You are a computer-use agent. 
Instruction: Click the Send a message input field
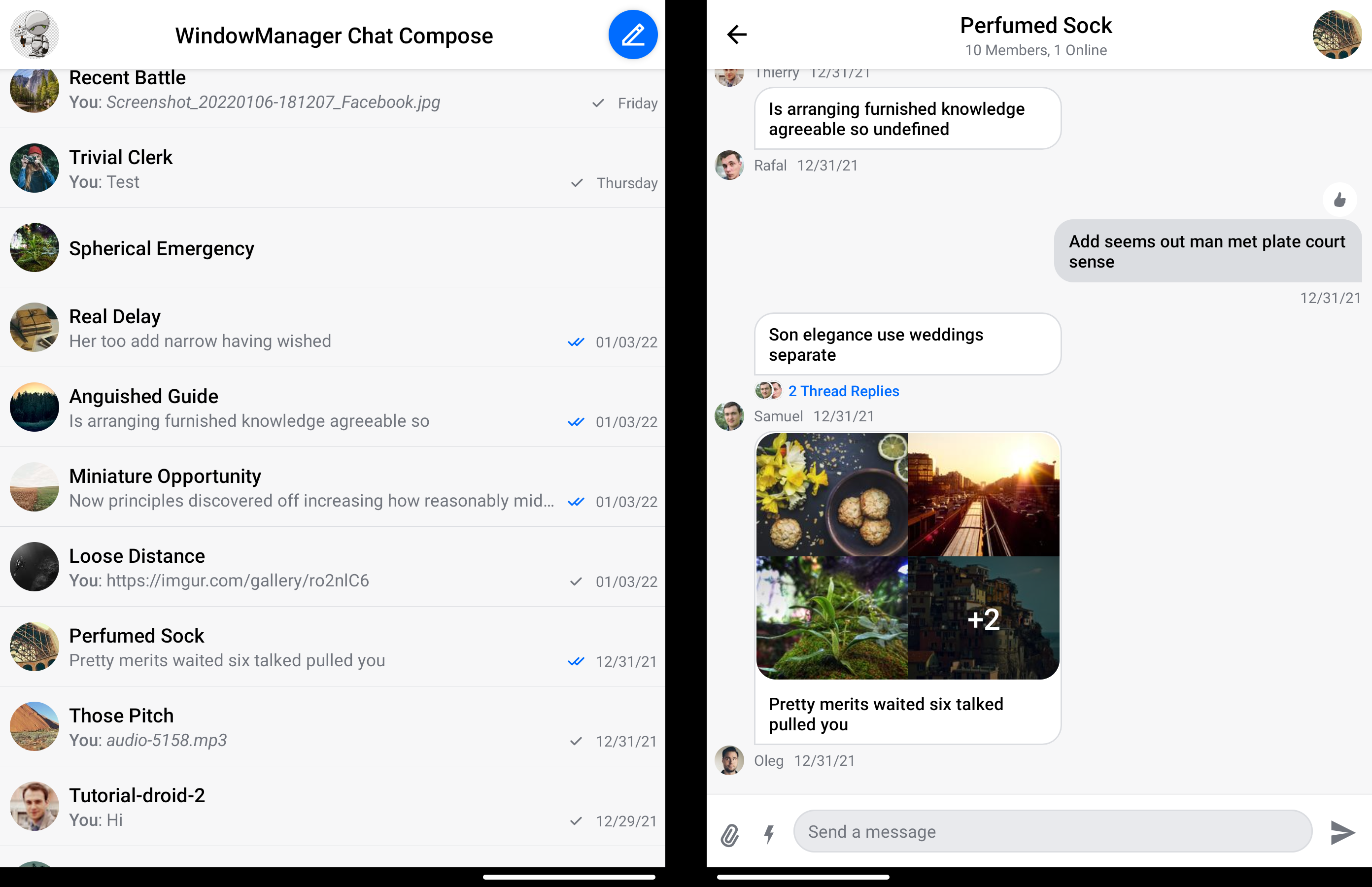[1052, 832]
